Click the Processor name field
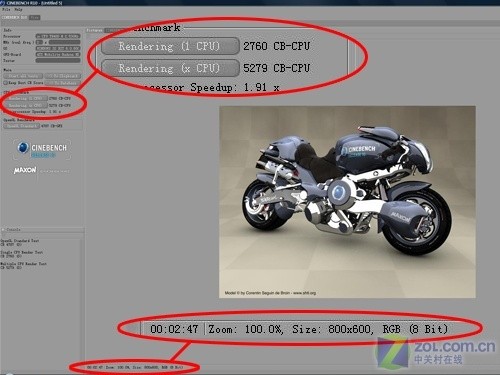 pyautogui.click(x=58, y=36)
